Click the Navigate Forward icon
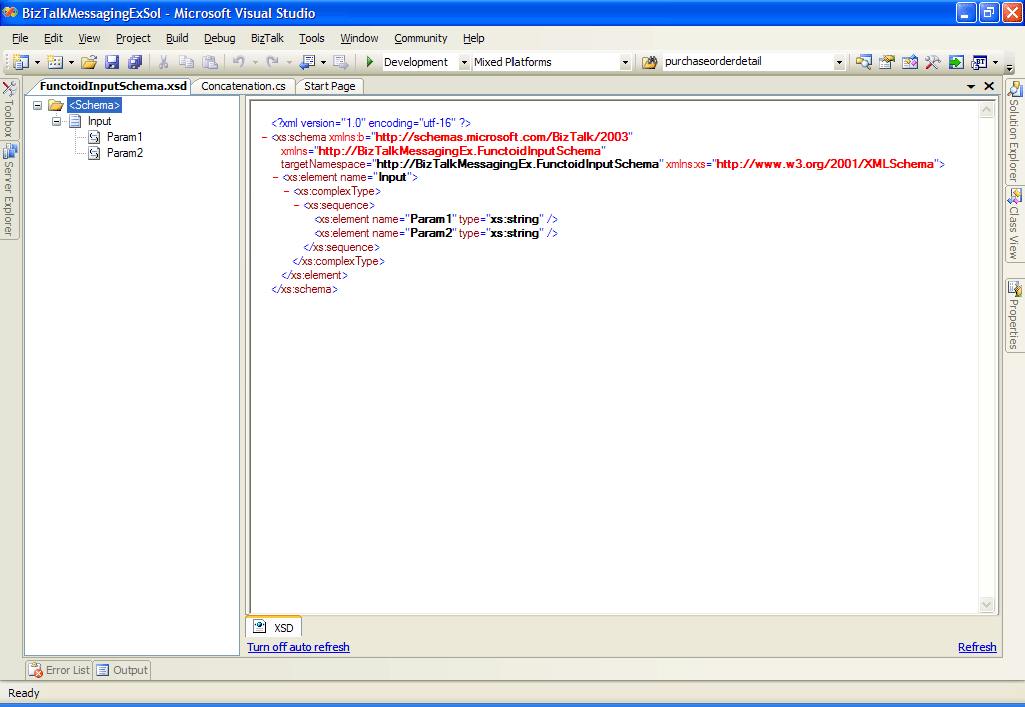 tap(341, 62)
